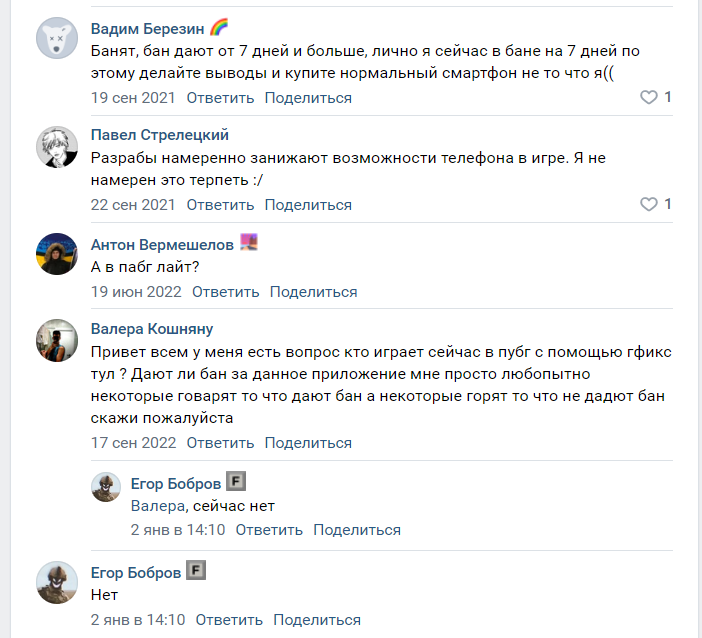Open the Вадим Березин profile name link
Screen dimensions: 702x638
tap(147, 29)
